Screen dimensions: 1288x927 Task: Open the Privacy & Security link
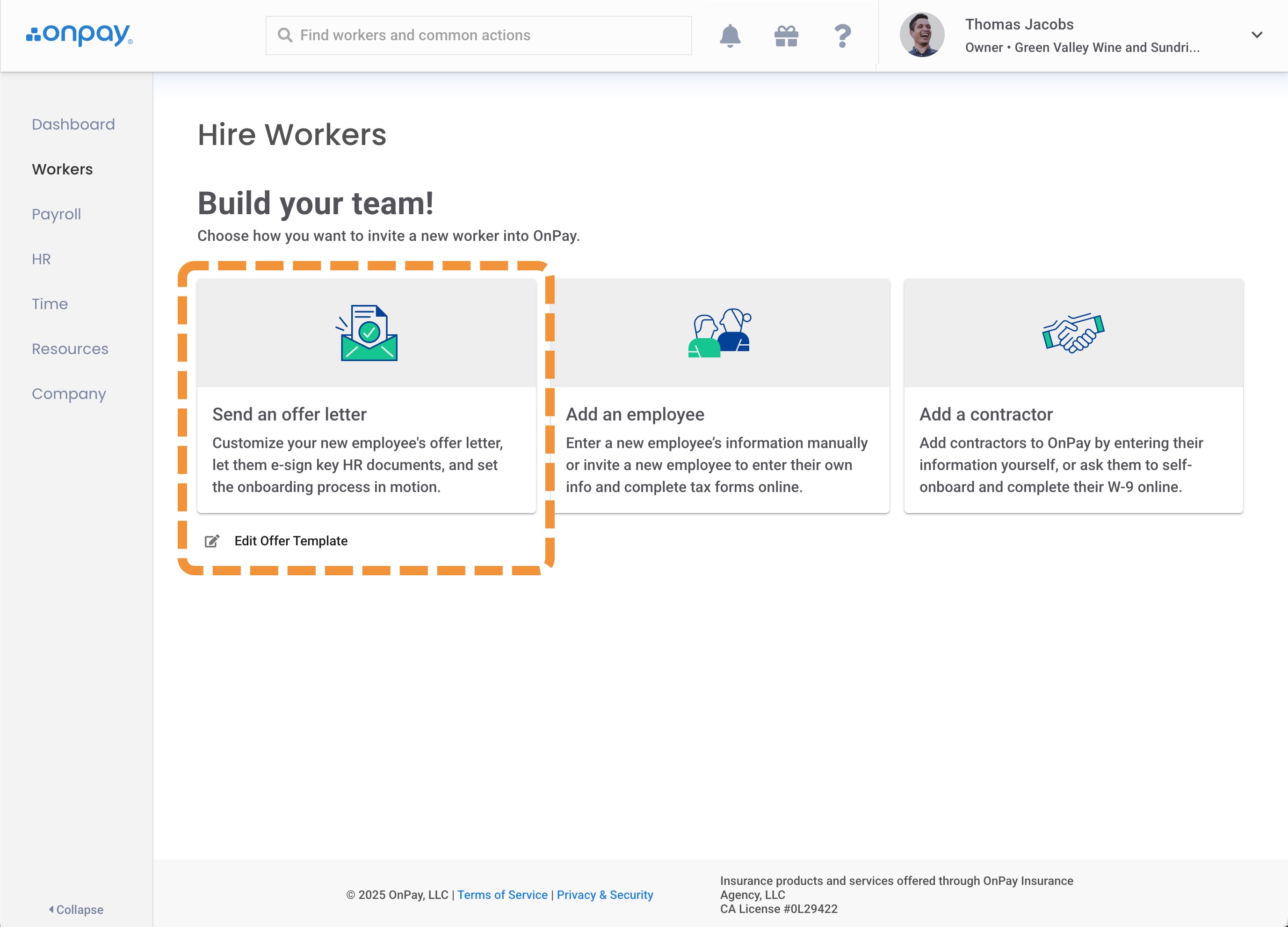click(x=605, y=895)
